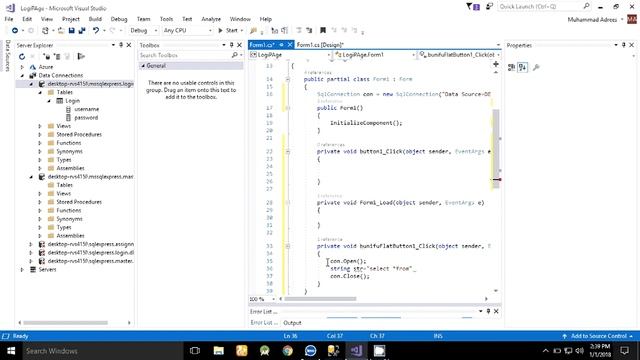Start debugging with the Start button
Screen dimensions: 640x360
[x=230, y=31]
